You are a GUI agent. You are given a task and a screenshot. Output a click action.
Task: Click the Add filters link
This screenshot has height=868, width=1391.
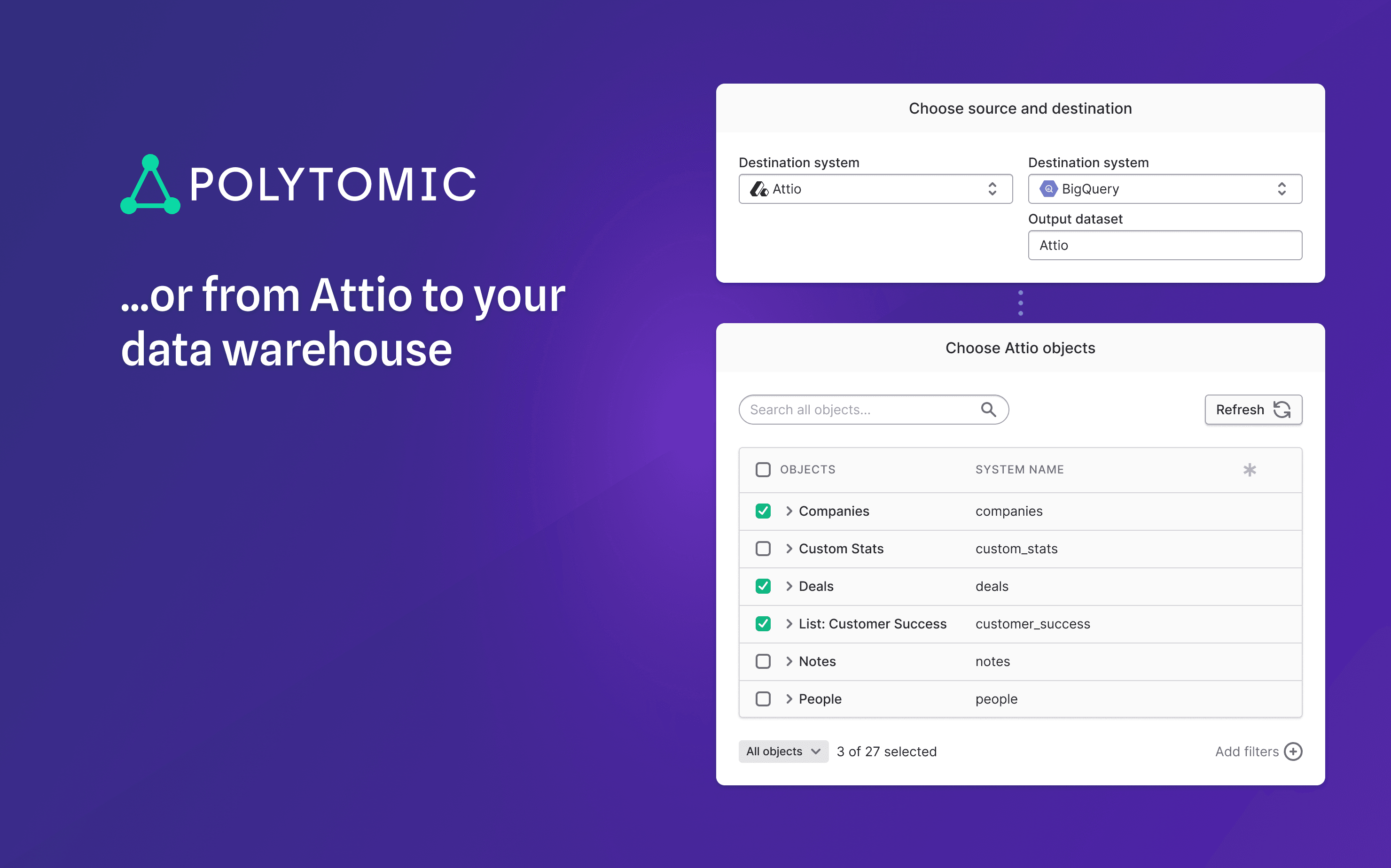[1246, 752]
